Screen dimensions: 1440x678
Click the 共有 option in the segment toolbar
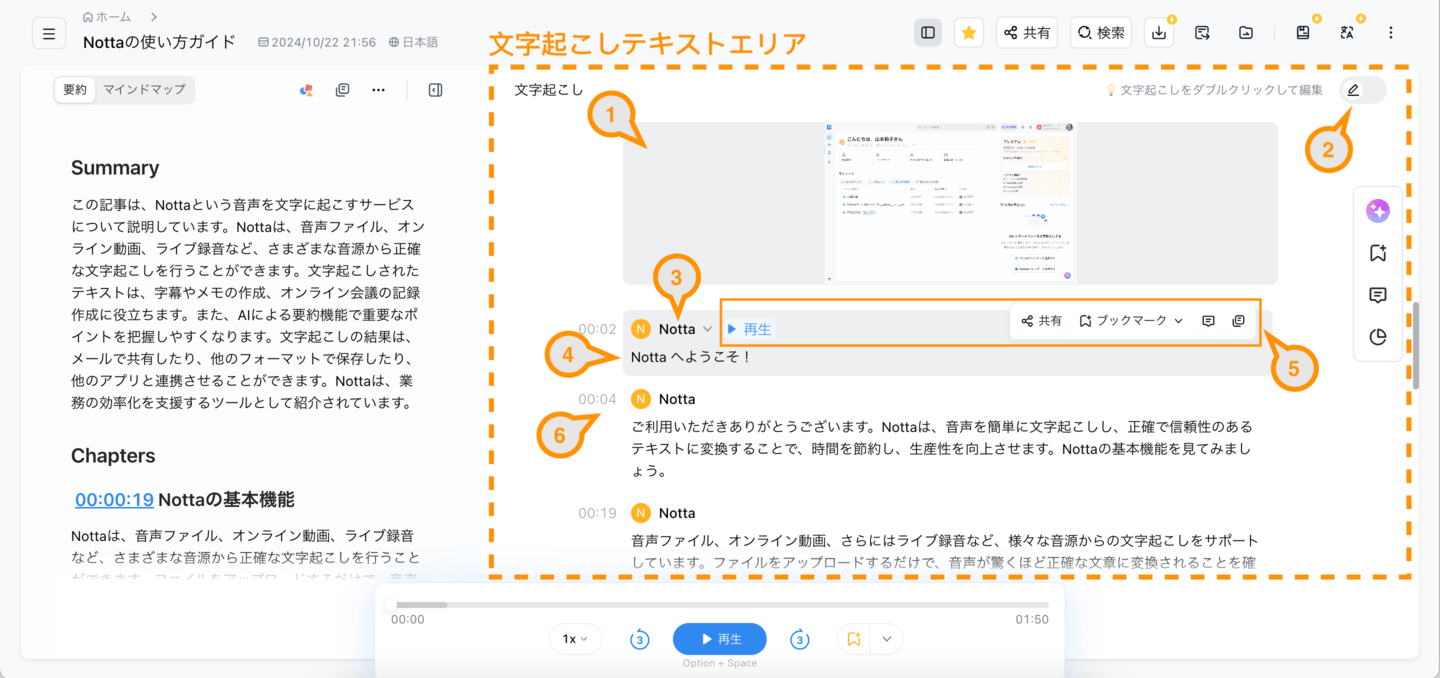click(x=1042, y=321)
